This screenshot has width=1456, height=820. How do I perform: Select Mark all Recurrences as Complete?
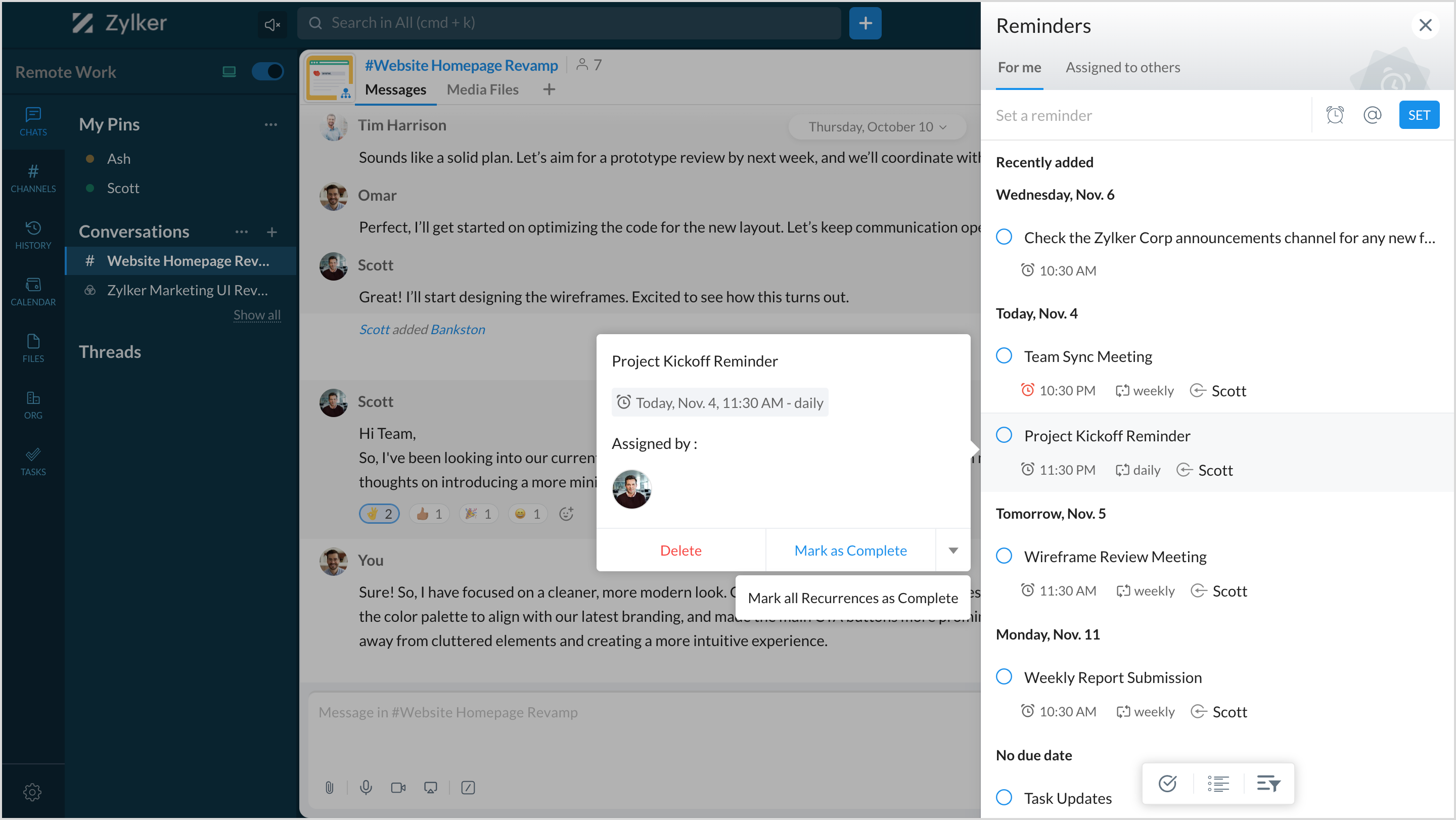(852, 598)
